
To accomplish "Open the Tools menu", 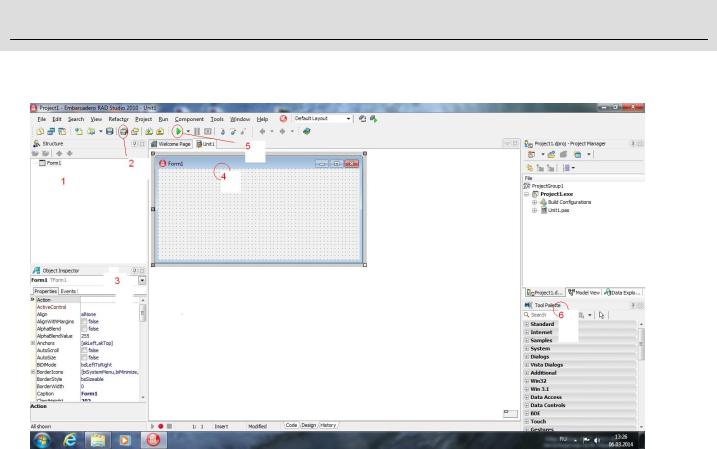I will (217, 119).
